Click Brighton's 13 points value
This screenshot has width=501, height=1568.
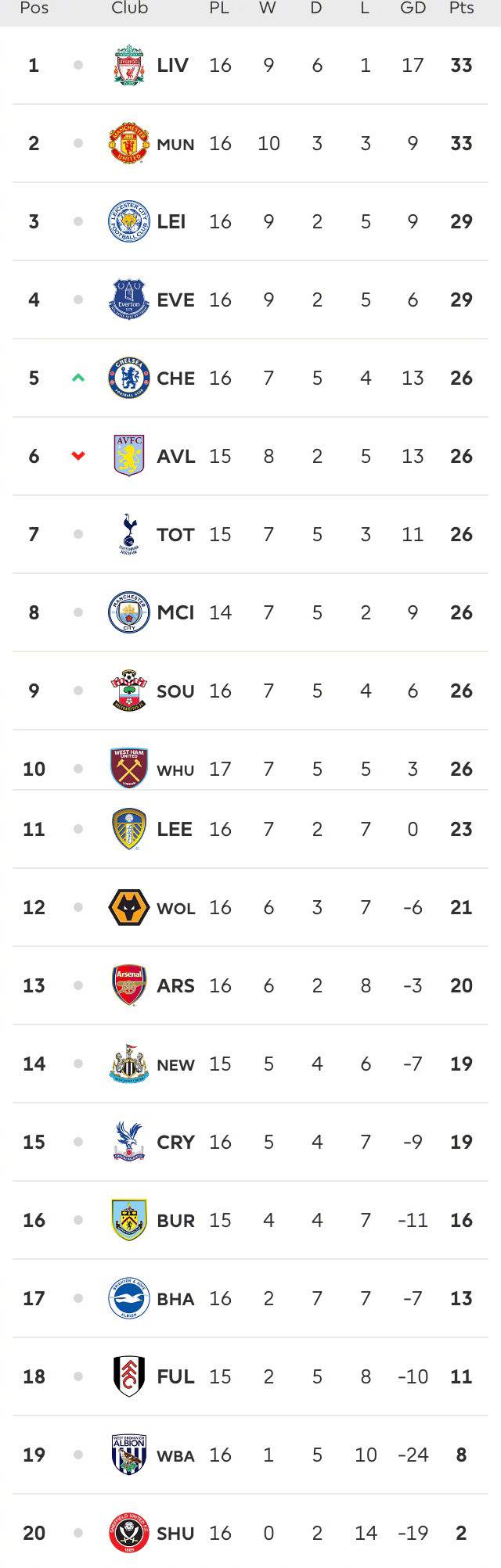(x=461, y=1298)
